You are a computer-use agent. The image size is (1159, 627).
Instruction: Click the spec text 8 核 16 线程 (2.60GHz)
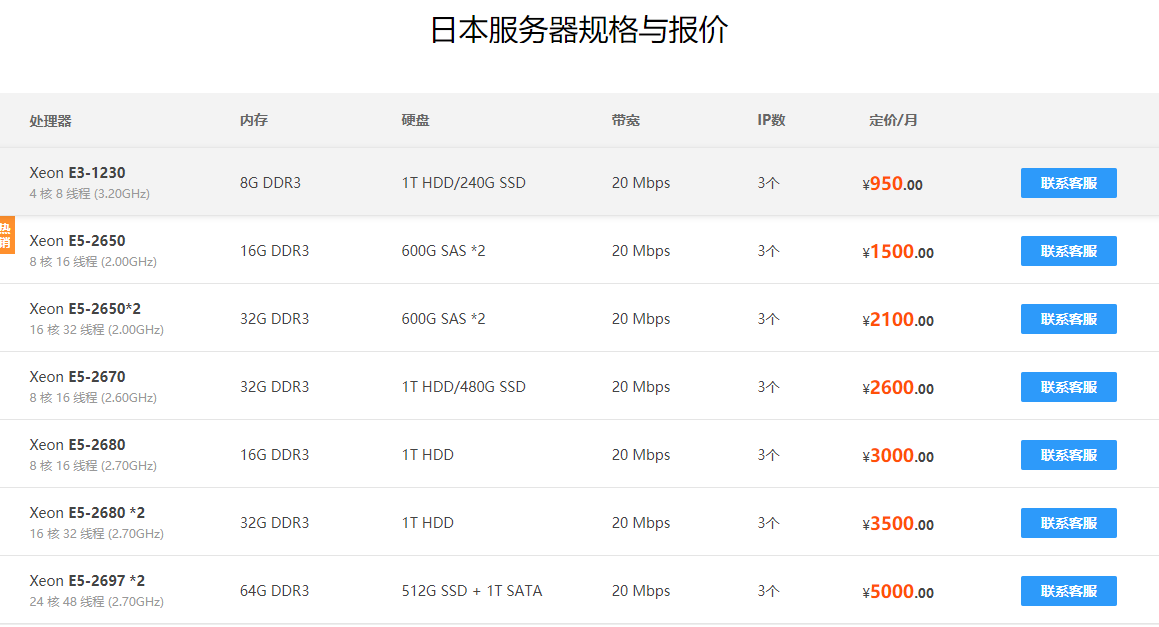[93, 398]
